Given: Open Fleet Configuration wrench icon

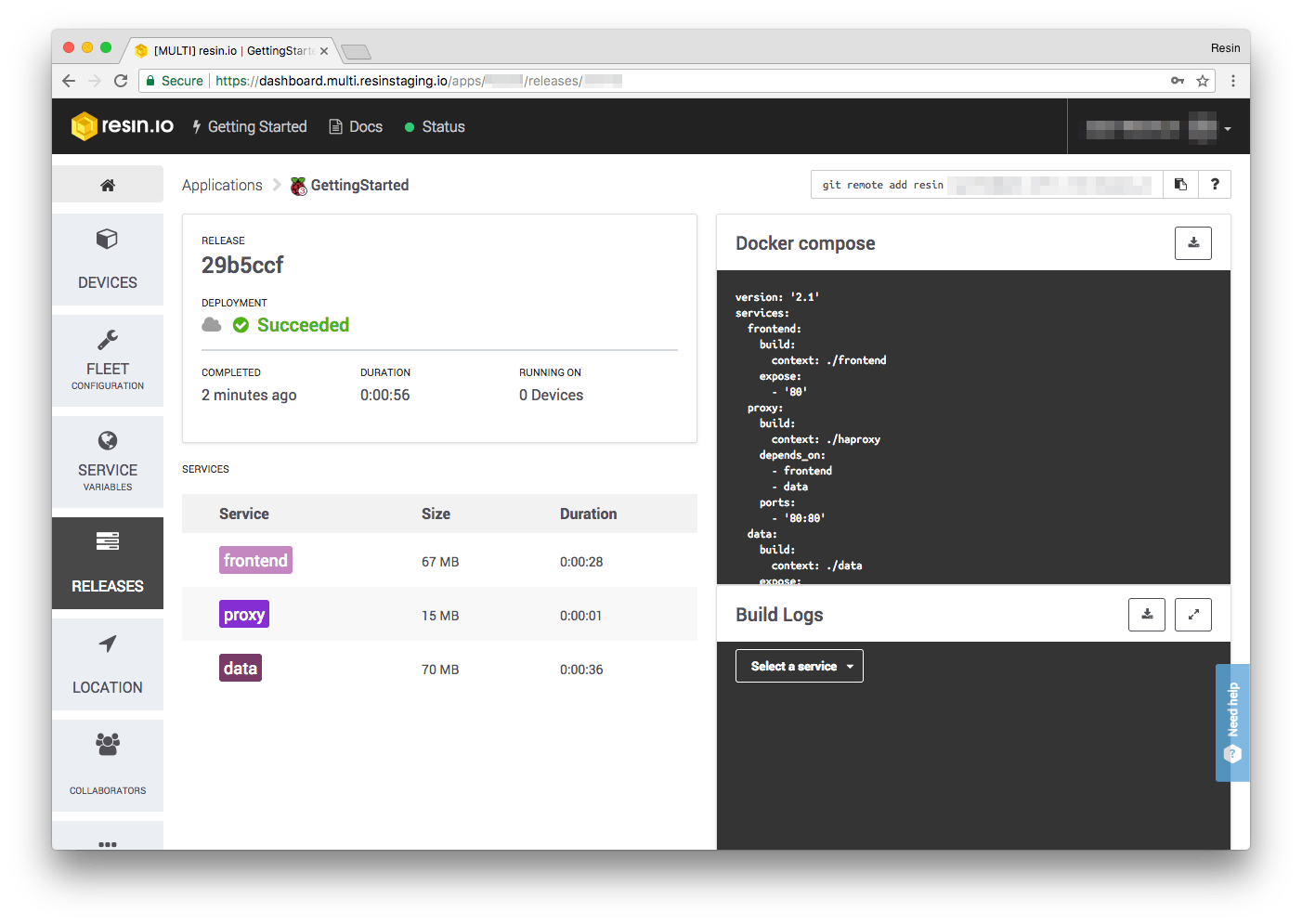Looking at the screenshot, I should pos(108,340).
